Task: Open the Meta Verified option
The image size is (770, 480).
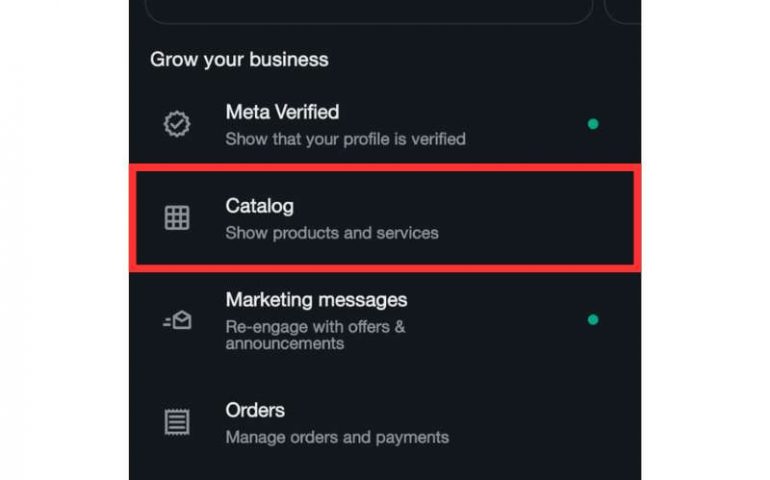Action: [x=282, y=112]
